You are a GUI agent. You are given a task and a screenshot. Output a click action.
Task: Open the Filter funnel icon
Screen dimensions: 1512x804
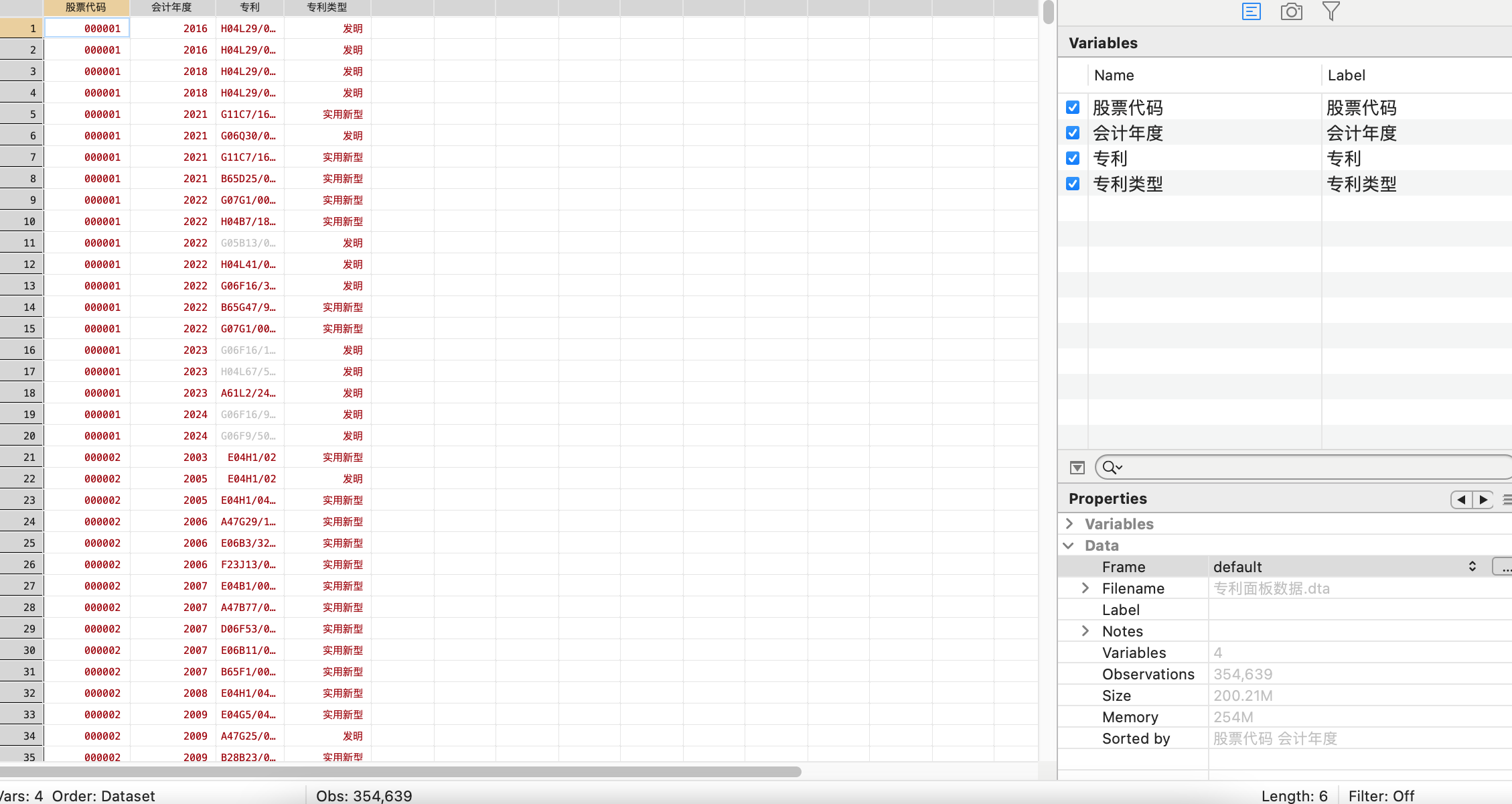click(1331, 11)
